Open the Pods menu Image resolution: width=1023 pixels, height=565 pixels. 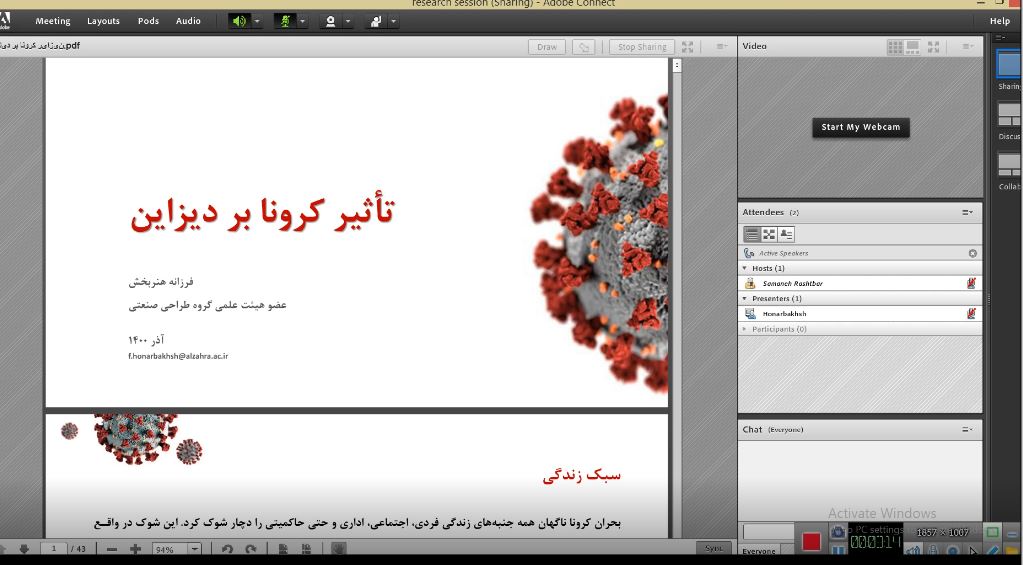coord(148,21)
